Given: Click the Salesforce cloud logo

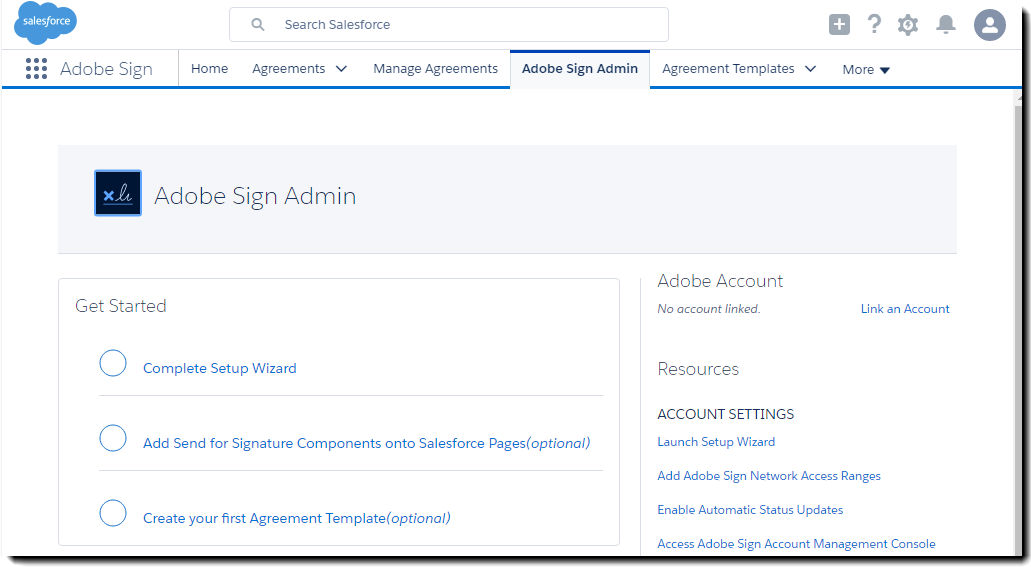Looking at the screenshot, I should [x=45, y=22].
